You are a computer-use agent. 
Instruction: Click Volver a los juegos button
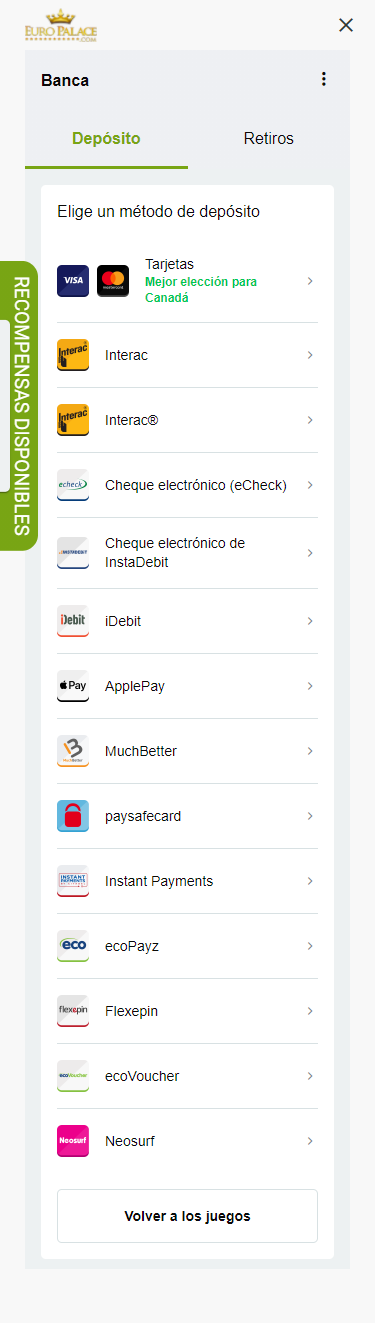(187, 1216)
